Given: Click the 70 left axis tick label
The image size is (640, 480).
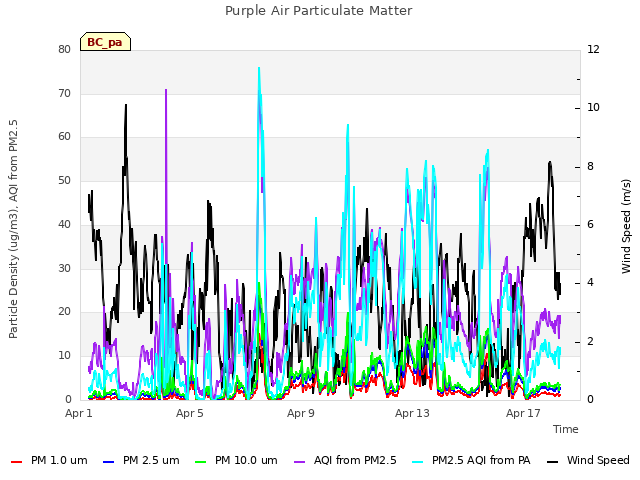Looking at the screenshot, I should 64,93.
